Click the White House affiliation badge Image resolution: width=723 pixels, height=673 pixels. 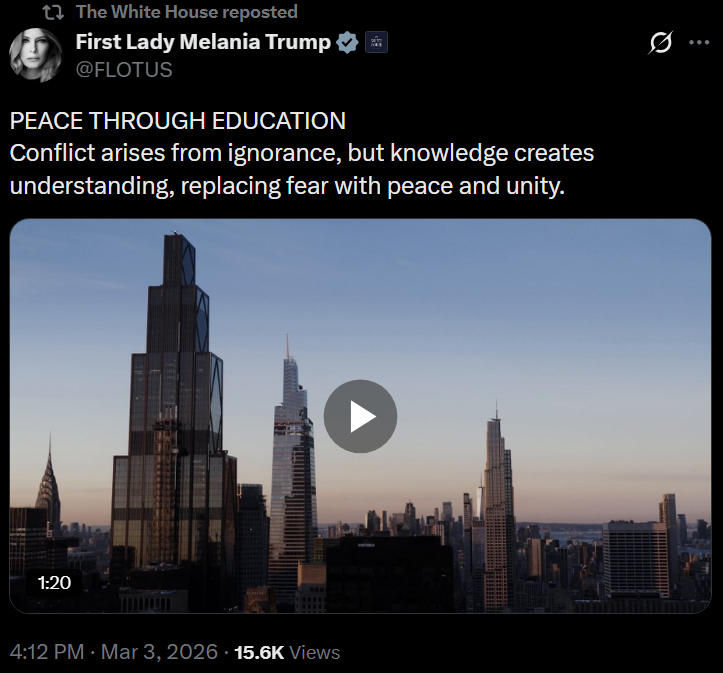pos(376,42)
